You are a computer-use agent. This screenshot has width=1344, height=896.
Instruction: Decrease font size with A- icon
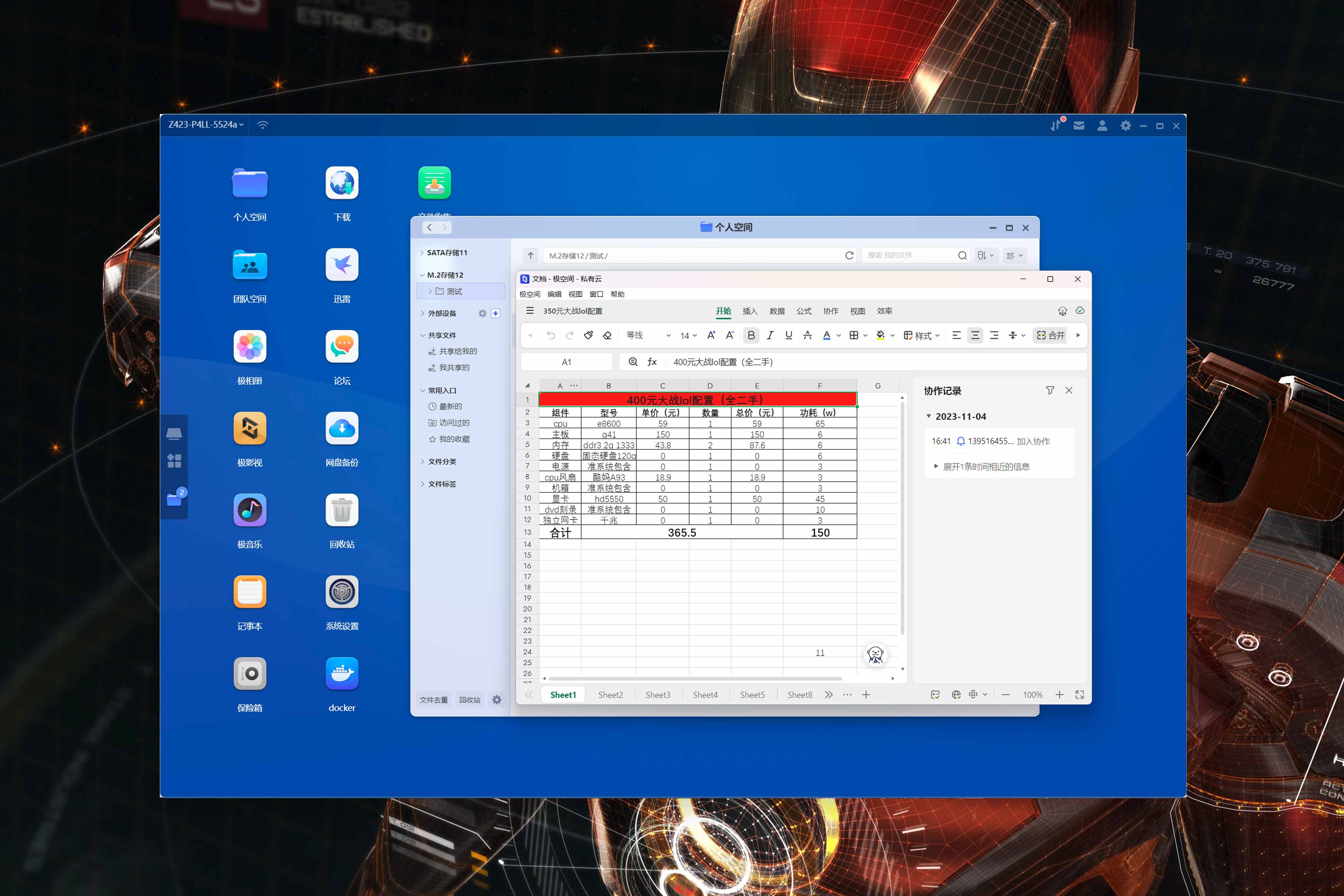click(x=730, y=335)
